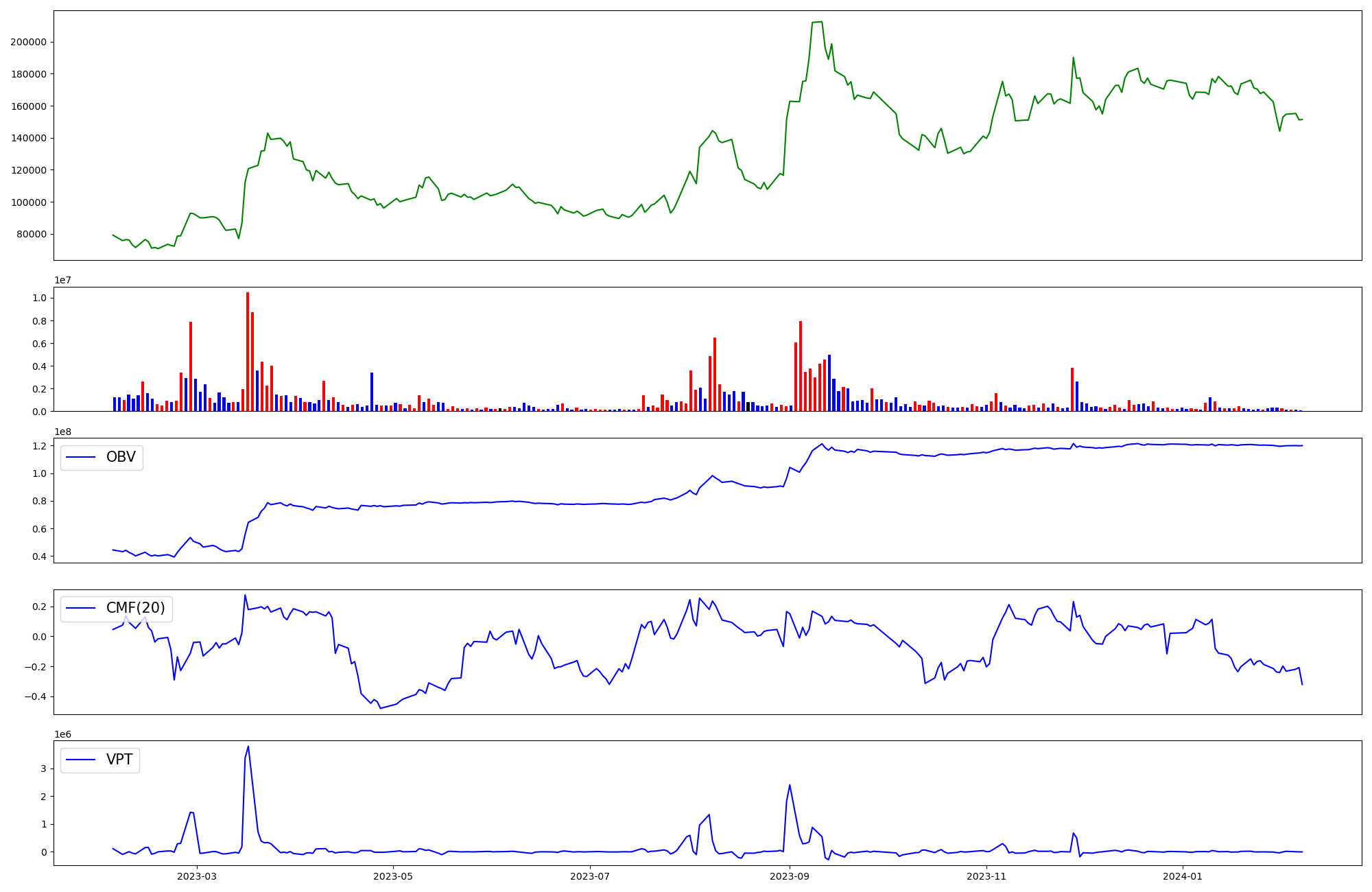Click the 140000 price axis label
Viewport: 1372px width, 892px height.
tap(28, 138)
